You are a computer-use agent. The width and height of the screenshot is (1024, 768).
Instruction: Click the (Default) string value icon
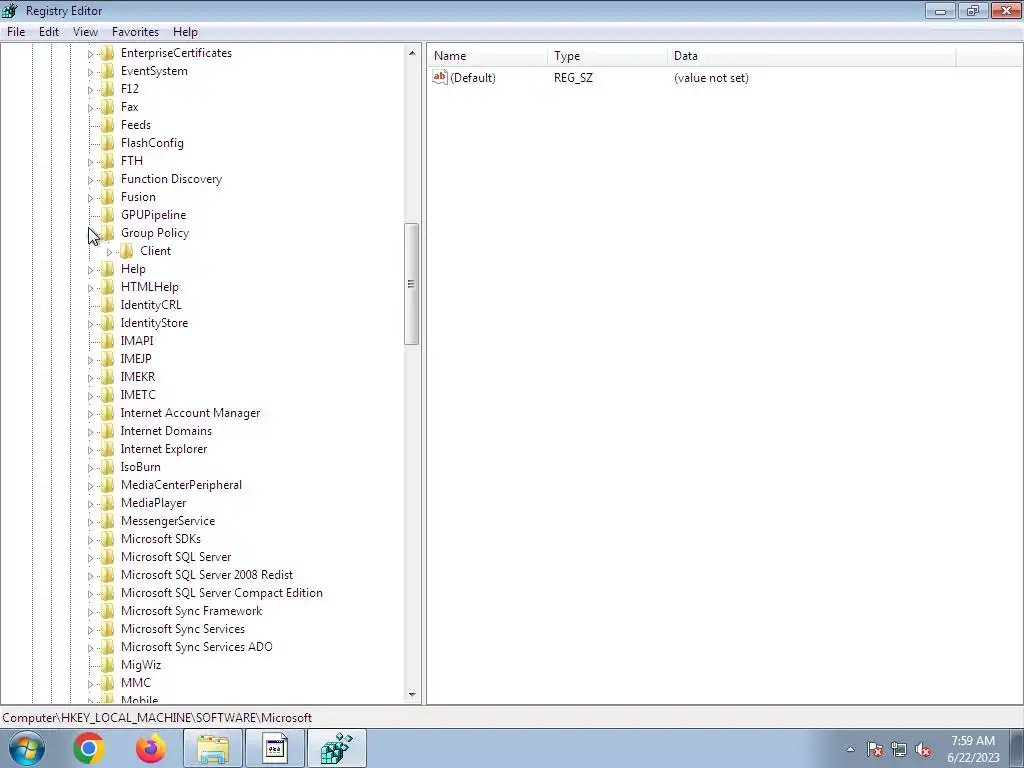440,77
